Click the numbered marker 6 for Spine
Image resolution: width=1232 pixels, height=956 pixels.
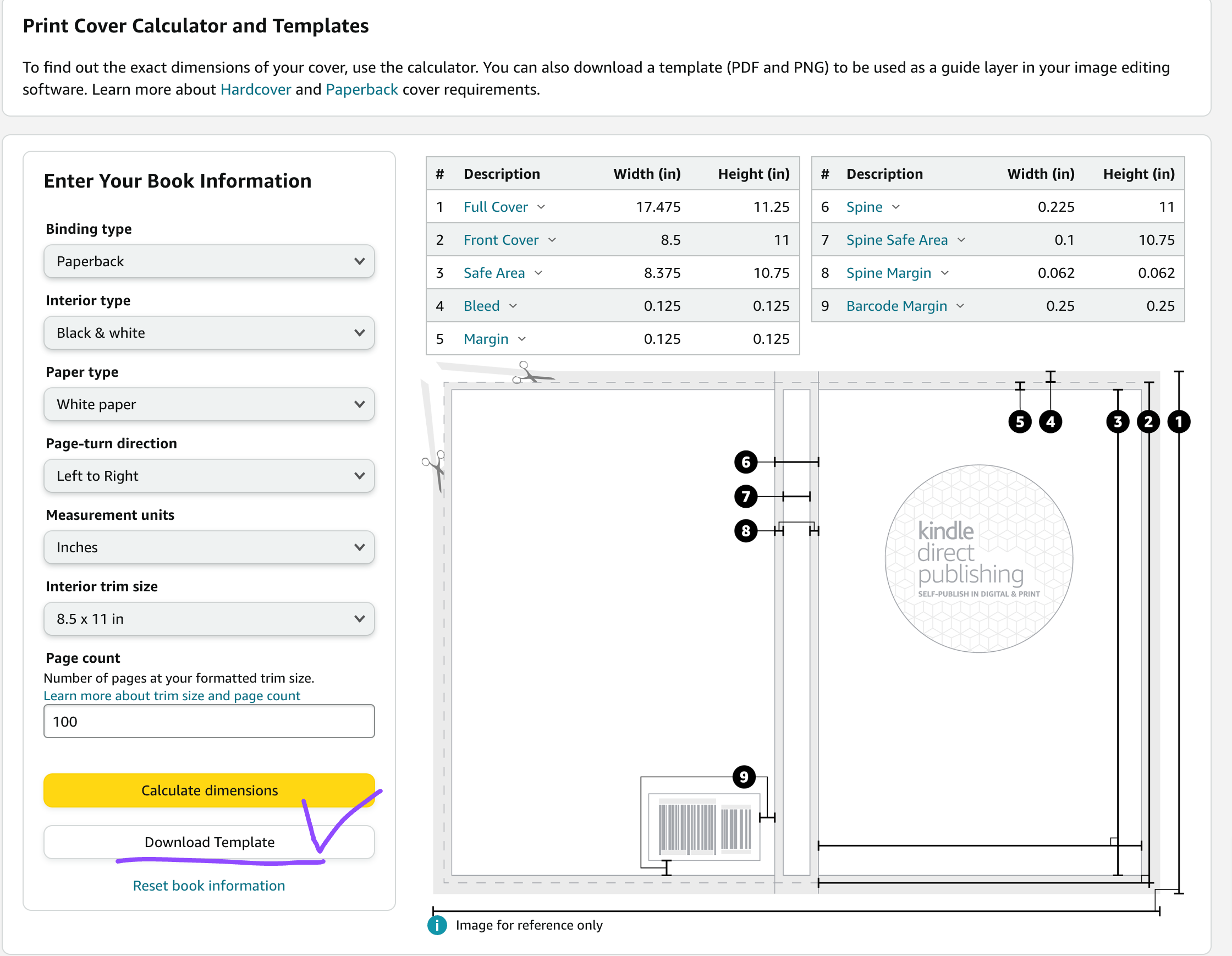coord(746,462)
